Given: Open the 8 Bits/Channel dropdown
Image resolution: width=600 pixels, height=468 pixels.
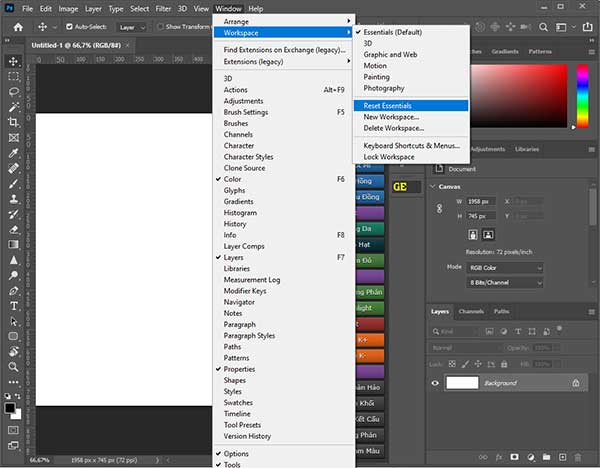Looking at the screenshot, I should (x=505, y=283).
